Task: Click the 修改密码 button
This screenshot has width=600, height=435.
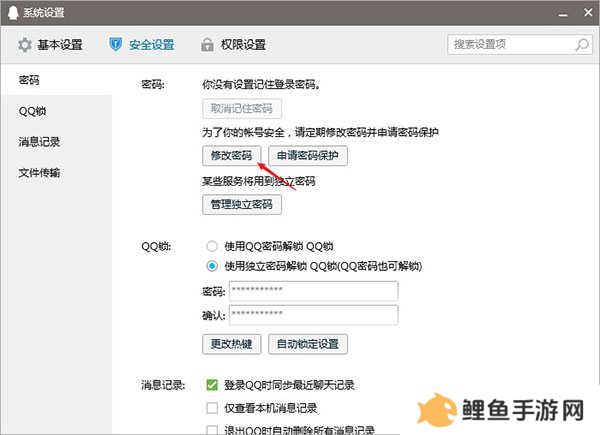Action: pyautogui.click(x=232, y=156)
